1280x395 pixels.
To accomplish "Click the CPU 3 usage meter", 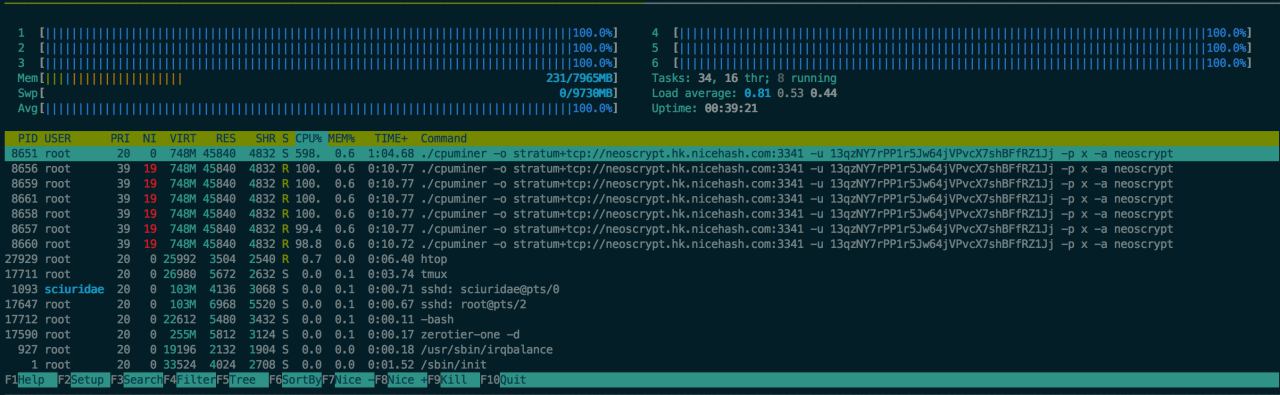I will (x=318, y=62).
